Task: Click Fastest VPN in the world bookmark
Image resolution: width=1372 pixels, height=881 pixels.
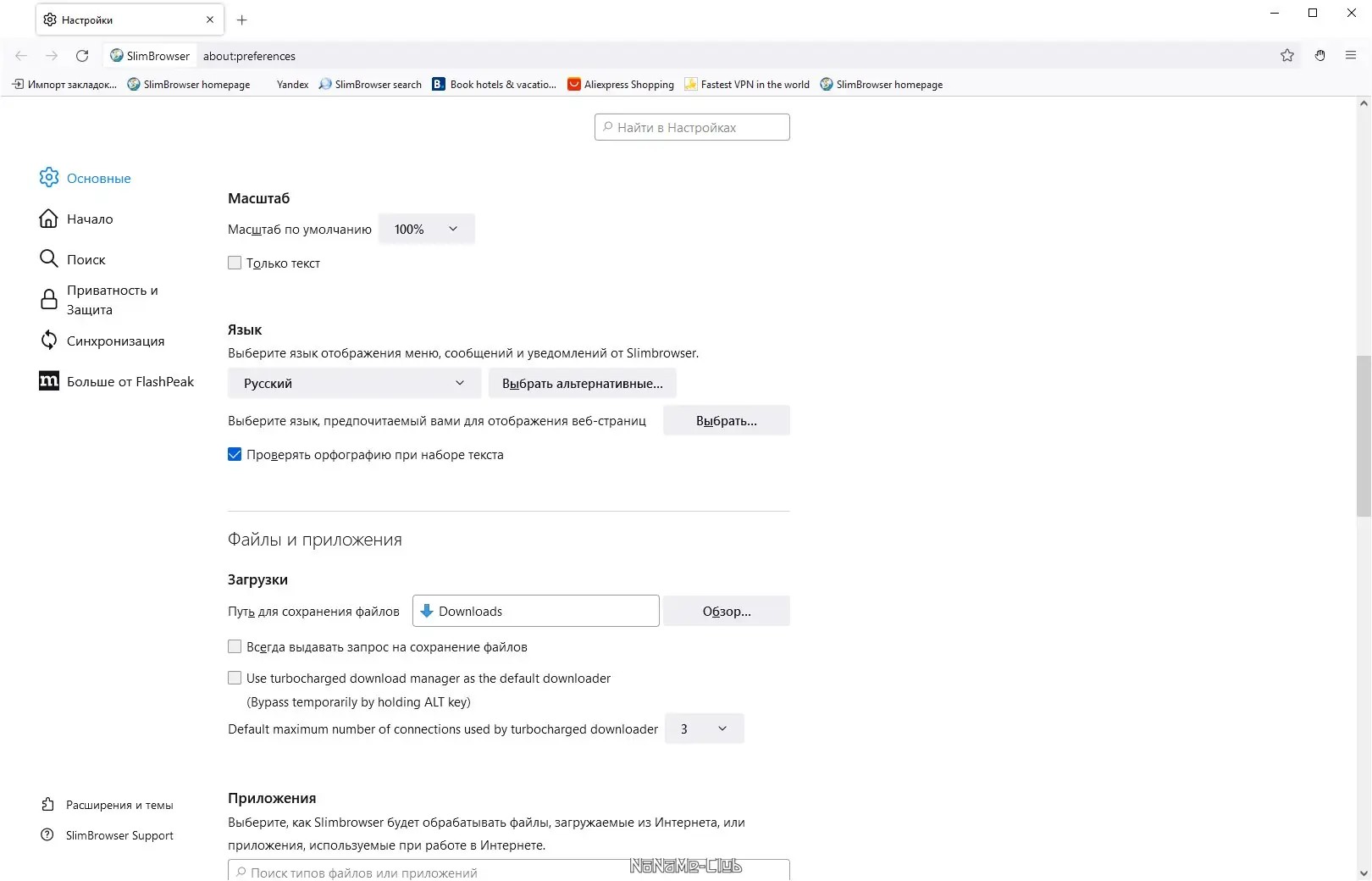Action: 747,85
